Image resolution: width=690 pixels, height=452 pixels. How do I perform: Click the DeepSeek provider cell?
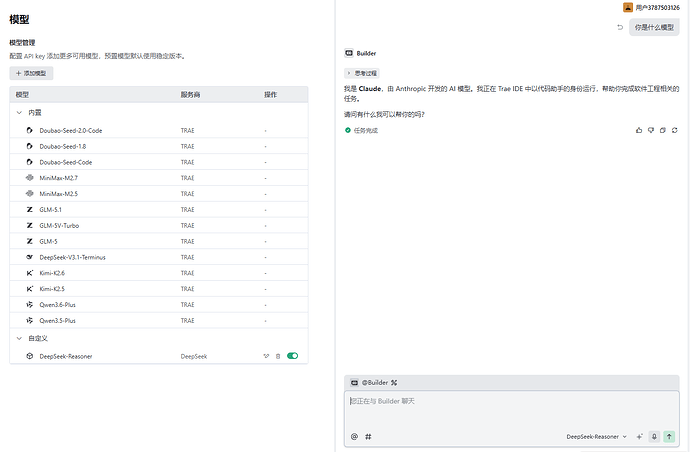(194, 356)
